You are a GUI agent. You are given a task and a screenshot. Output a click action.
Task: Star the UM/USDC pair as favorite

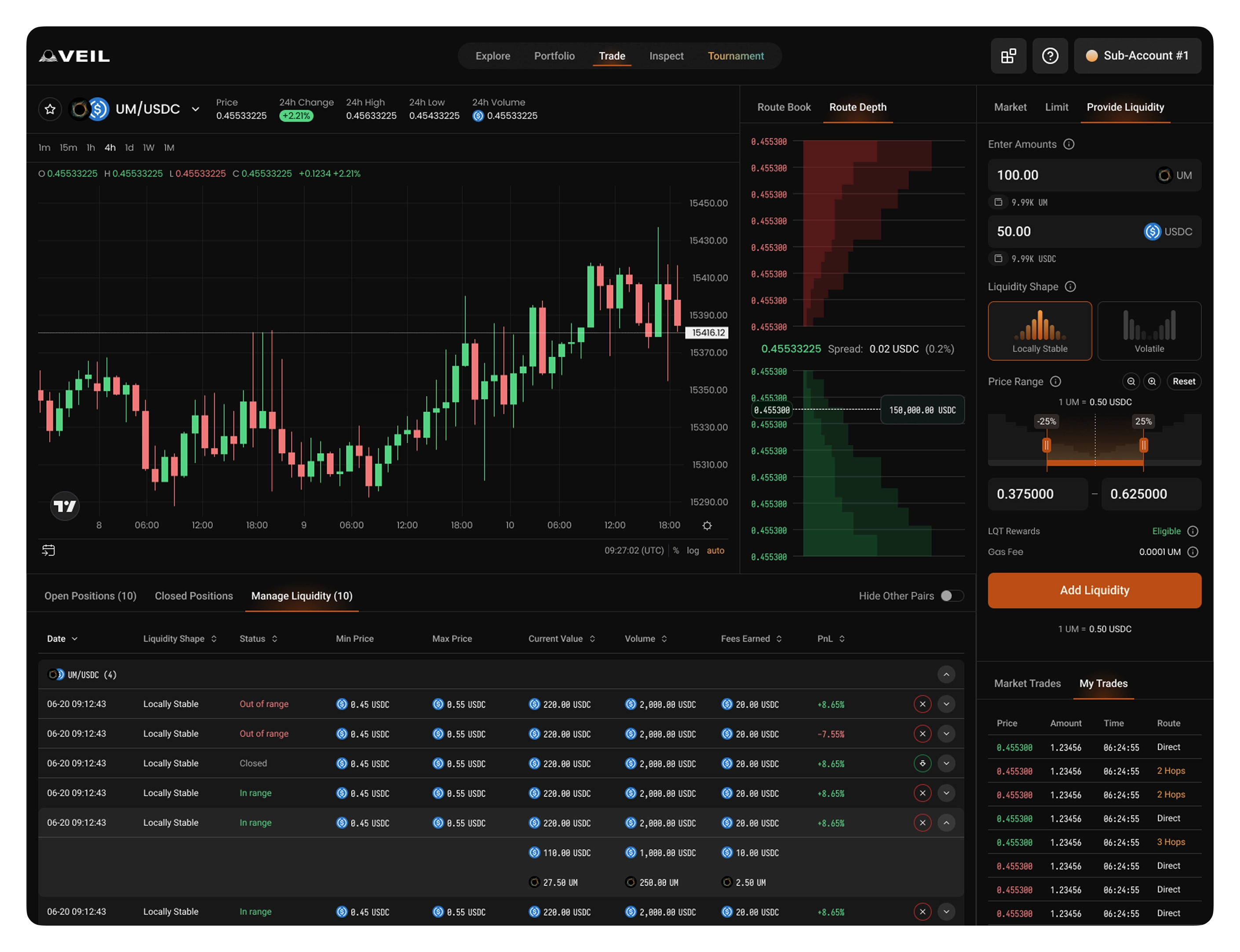coord(50,109)
